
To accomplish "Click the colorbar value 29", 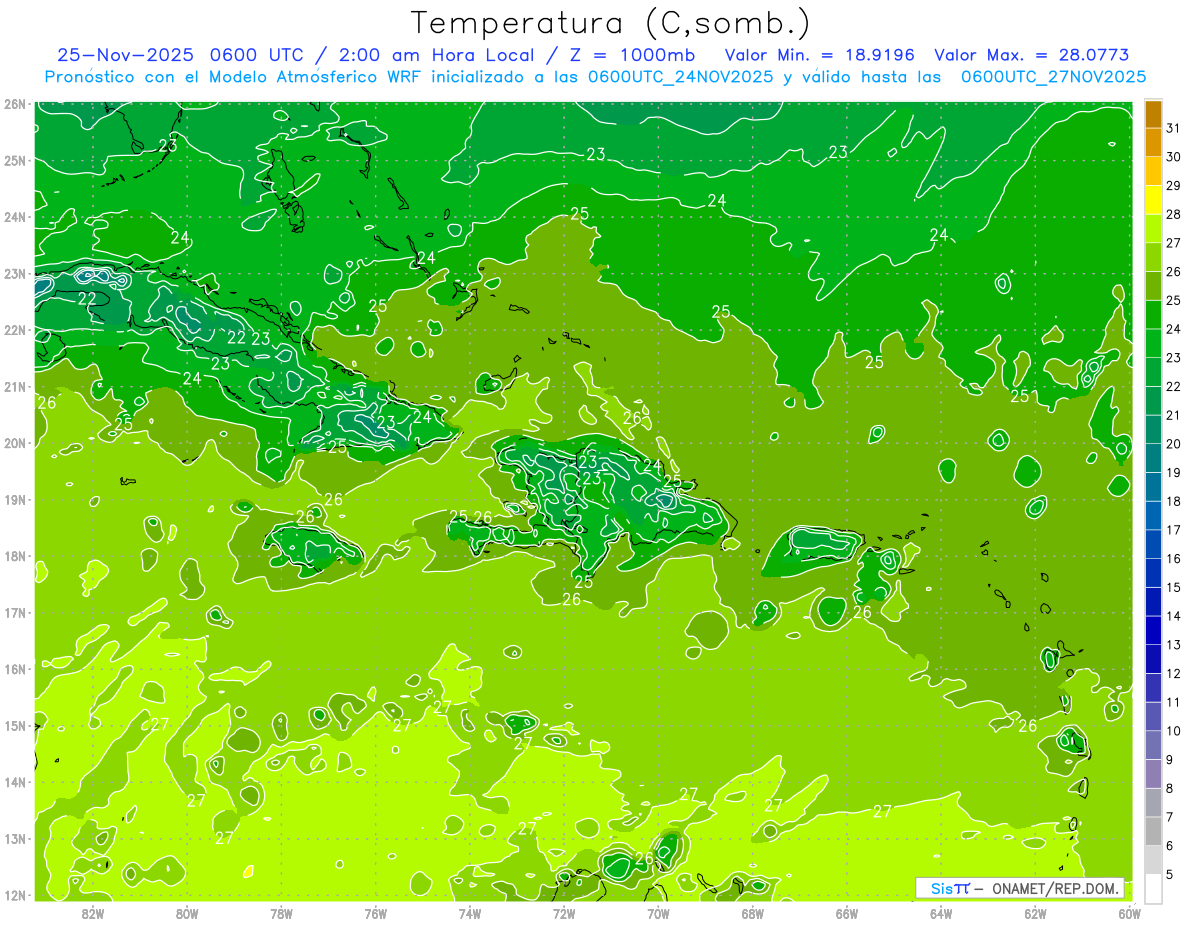I will click(1175, 186).
